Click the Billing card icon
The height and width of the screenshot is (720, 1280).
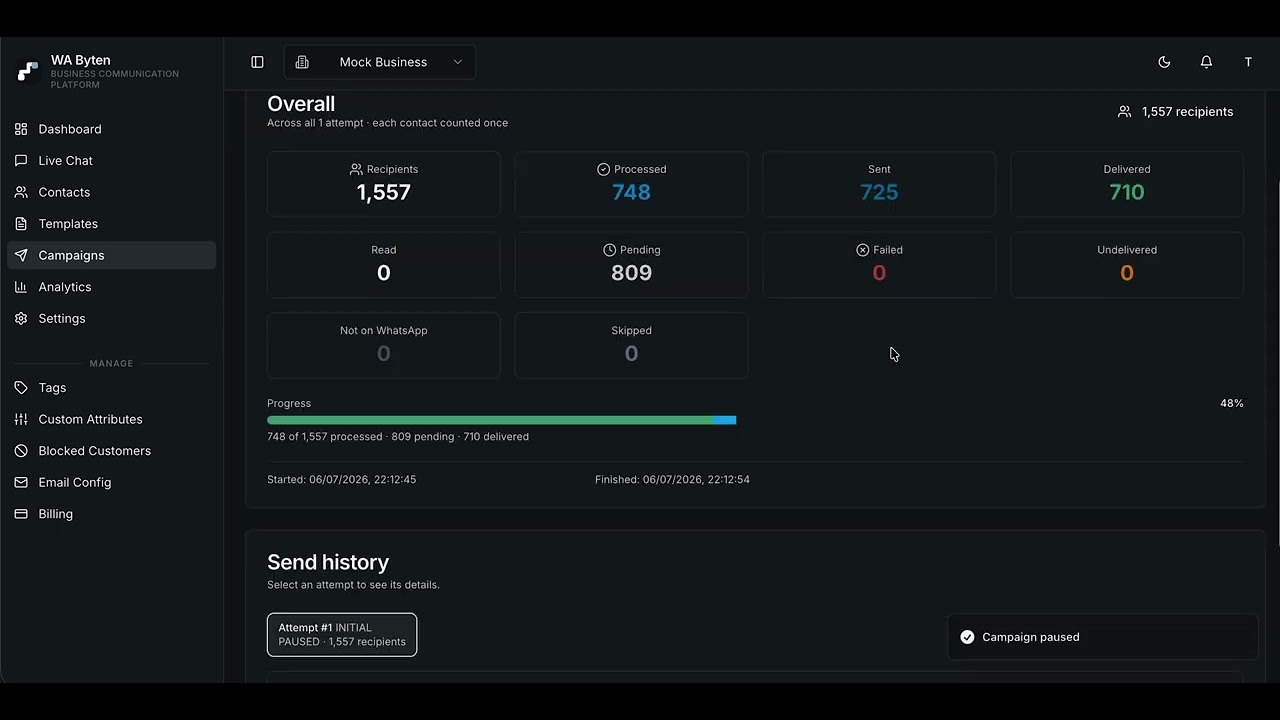click(21, 514)
